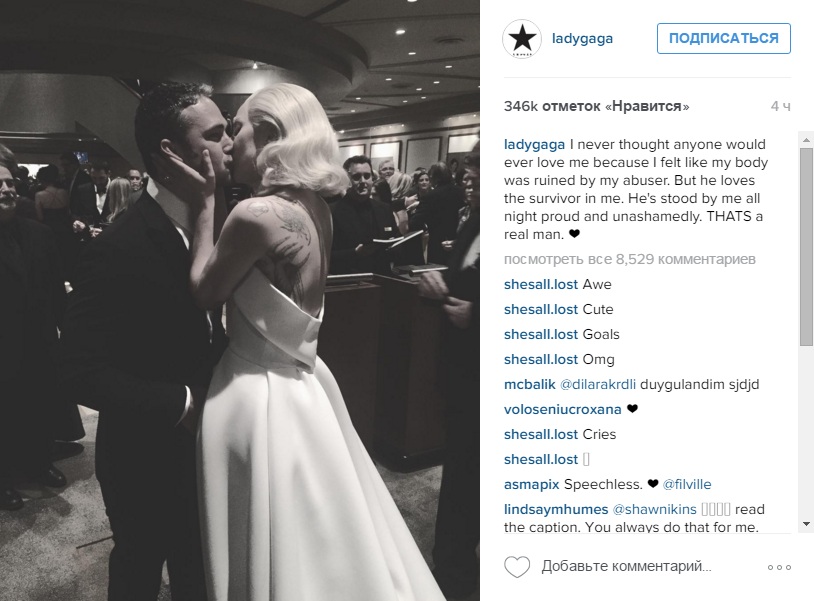This screenshot has height=601, width=814.
Task: Expand all 8,529 comments
Action: click(x=630, y=259)
